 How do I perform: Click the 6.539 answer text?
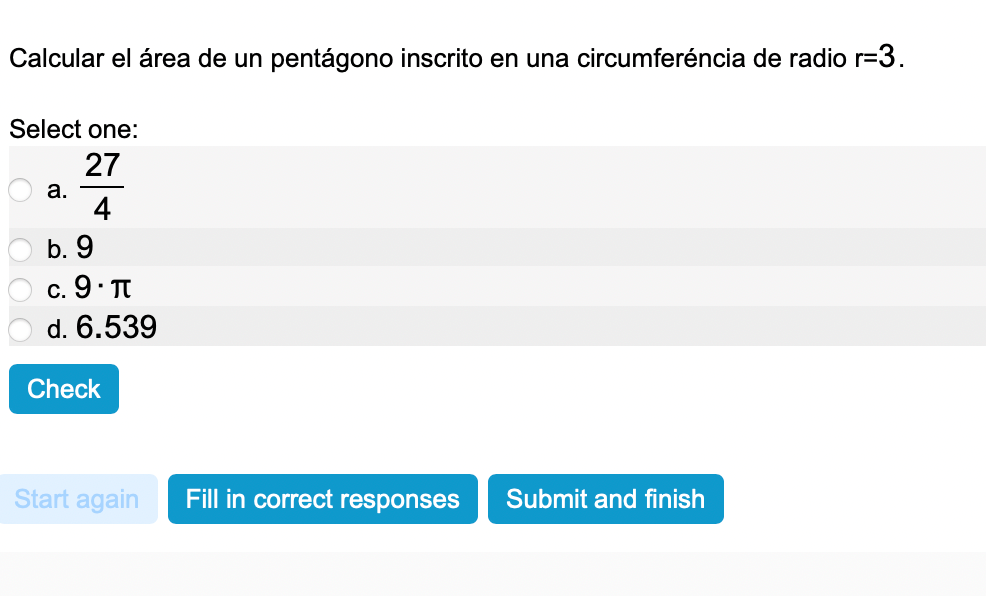[116, 328]
